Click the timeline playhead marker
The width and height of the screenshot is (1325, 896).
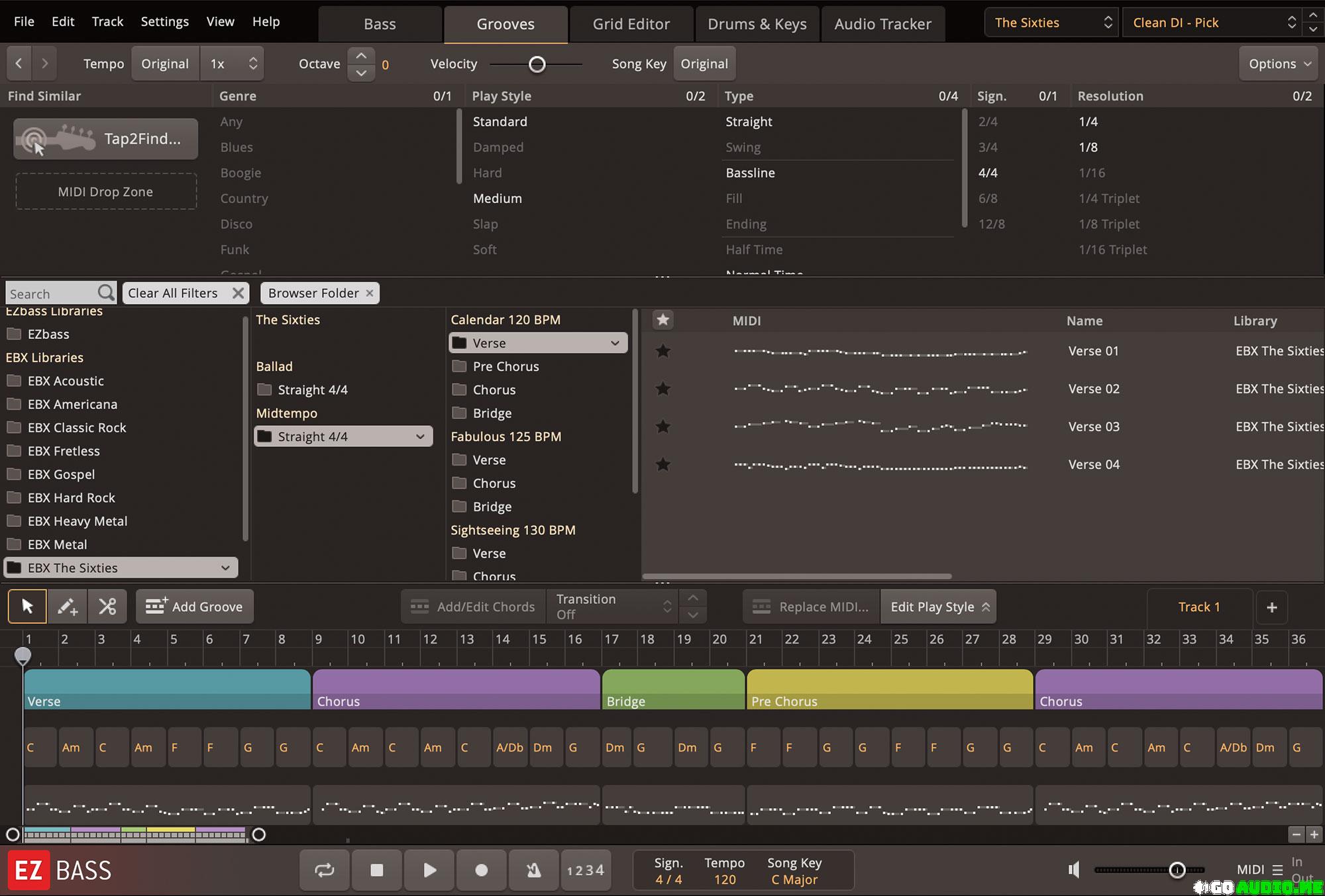pos(23,656)
